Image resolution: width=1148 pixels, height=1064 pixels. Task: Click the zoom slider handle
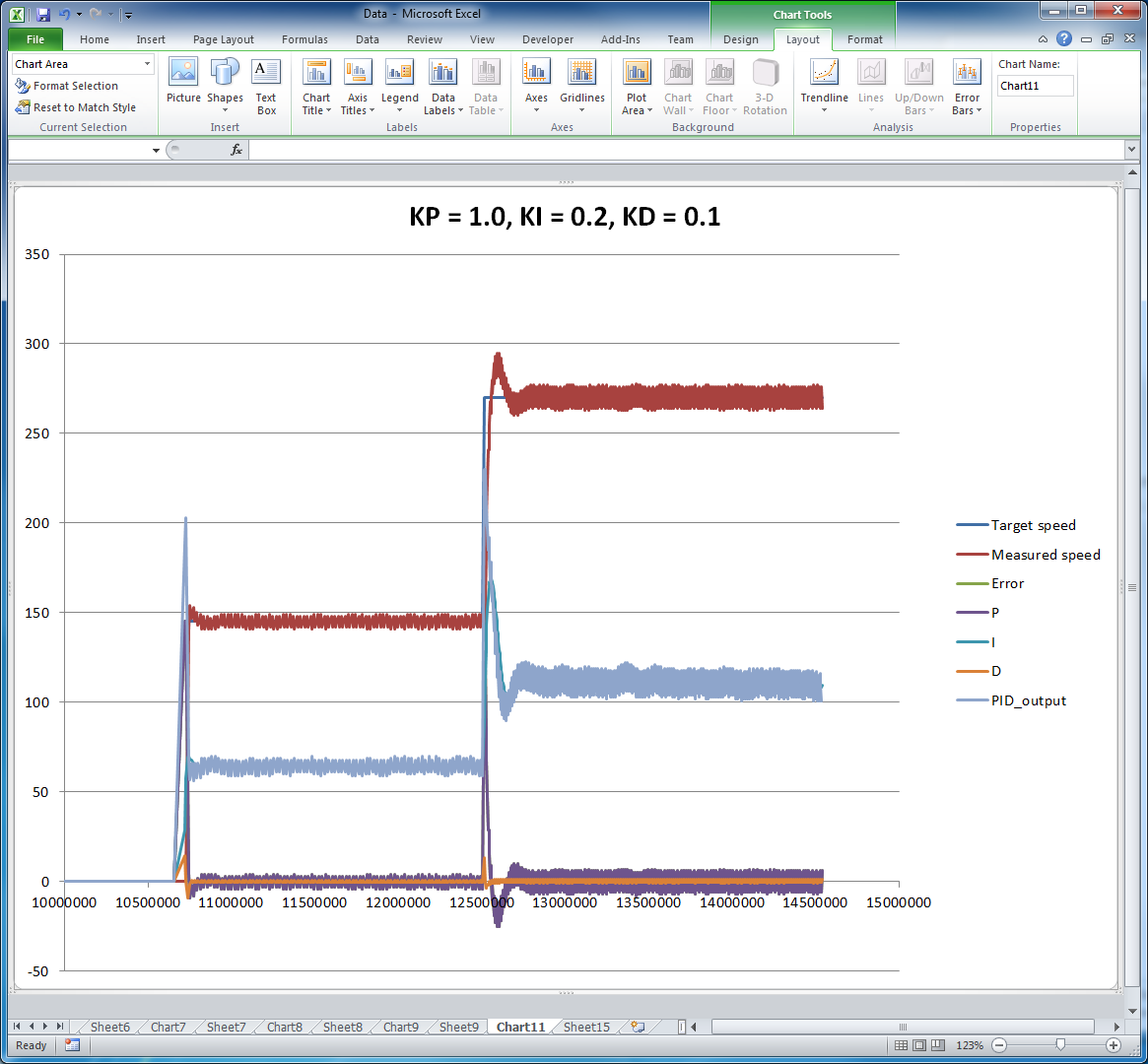[x=1060, y=1045]
